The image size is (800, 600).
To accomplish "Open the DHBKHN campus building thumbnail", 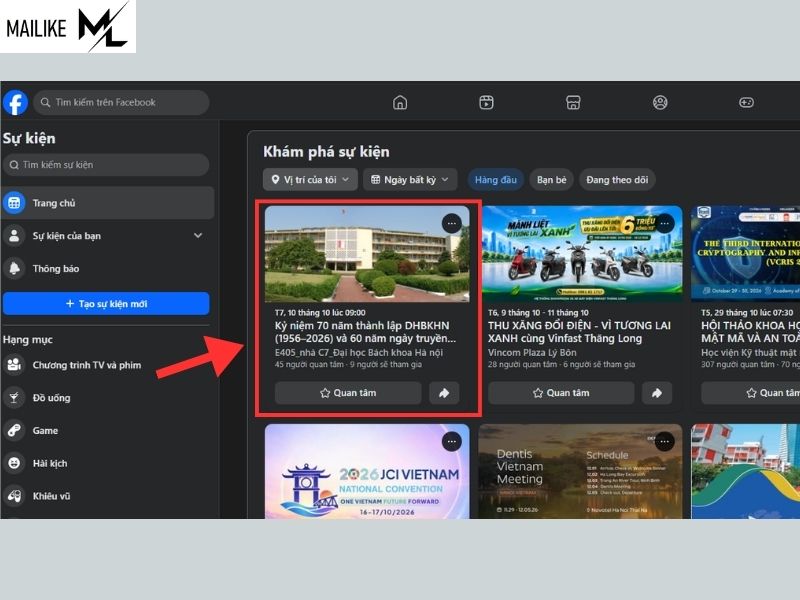I will [367, 254].
